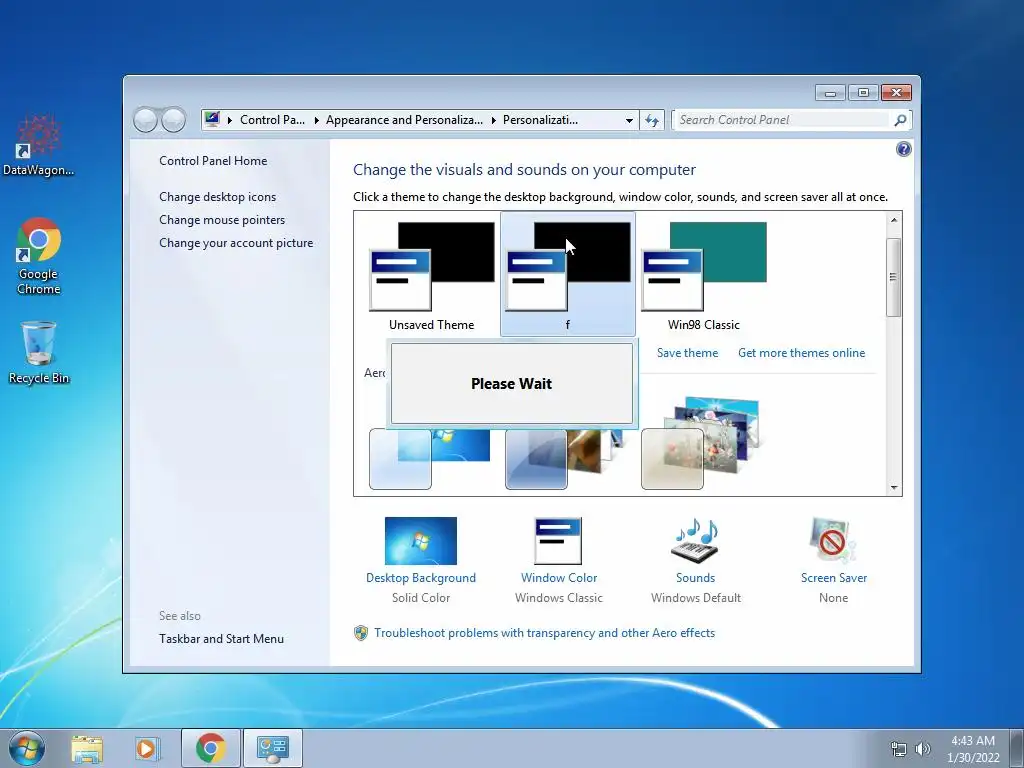Click the network tray icon
The image size is (1024, 768).
click(899, 749)
